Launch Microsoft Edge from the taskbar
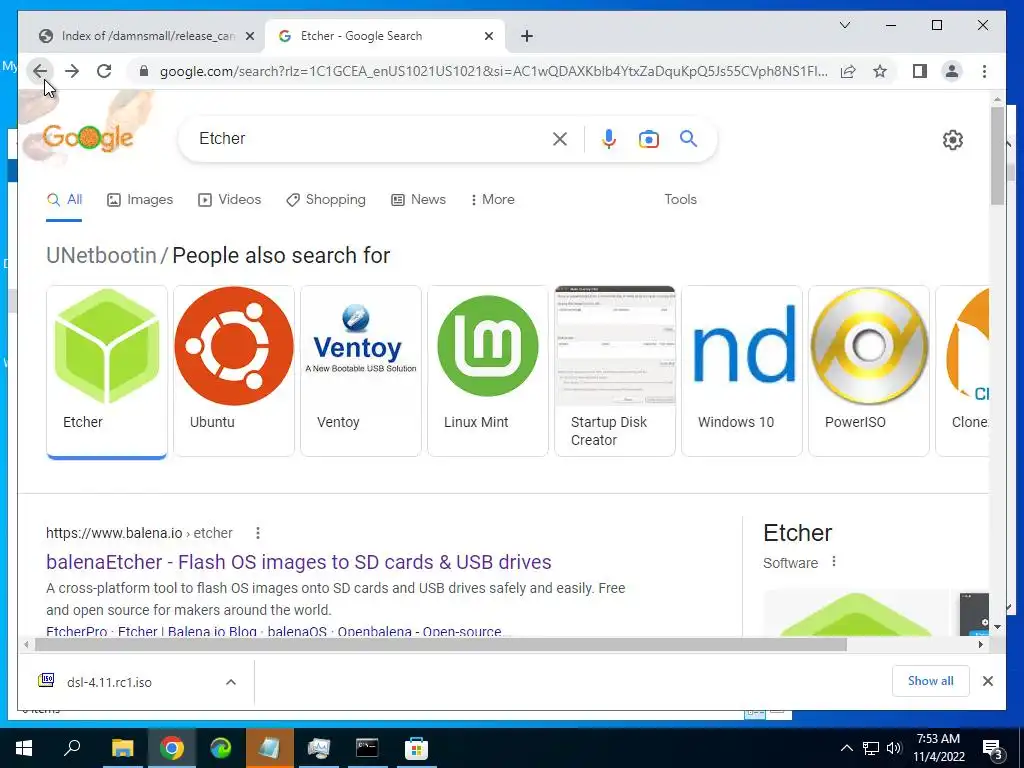 [221, 748]
